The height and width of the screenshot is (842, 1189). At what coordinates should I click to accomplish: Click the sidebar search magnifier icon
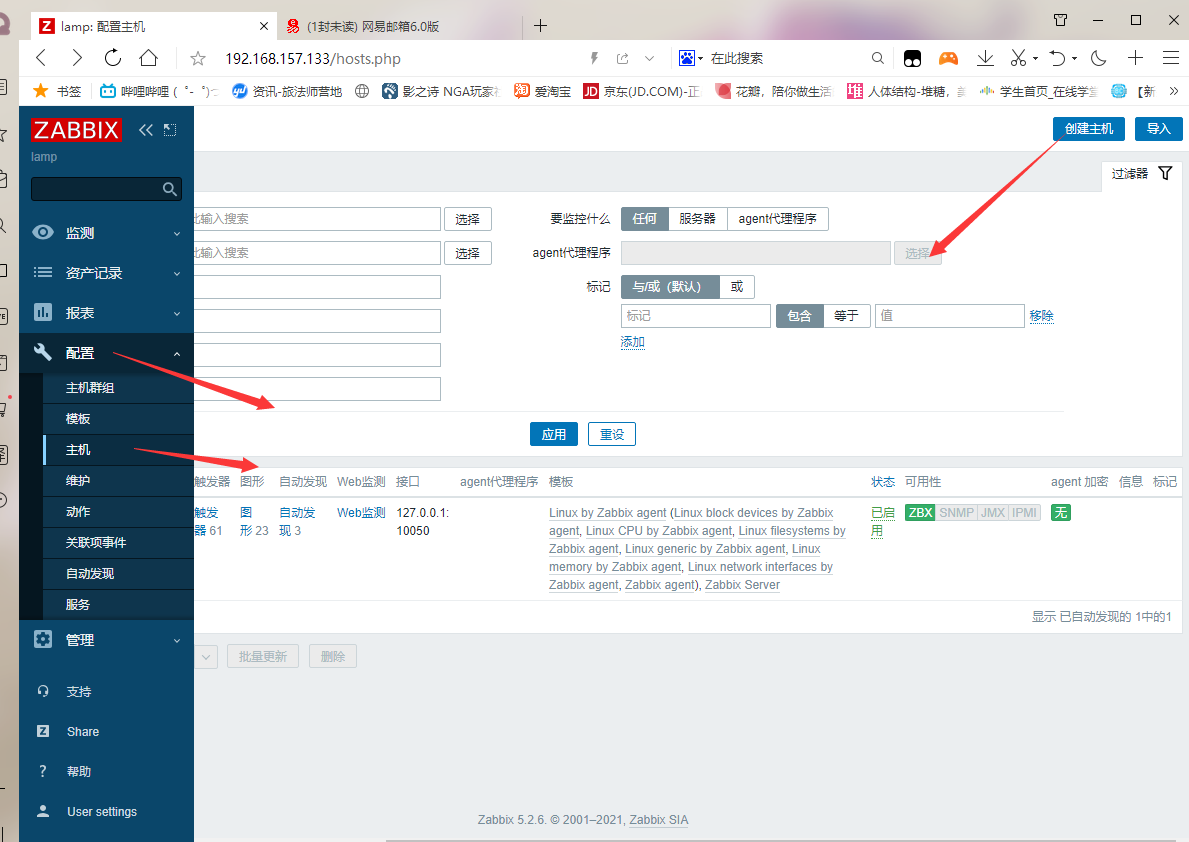click(170, 189)
